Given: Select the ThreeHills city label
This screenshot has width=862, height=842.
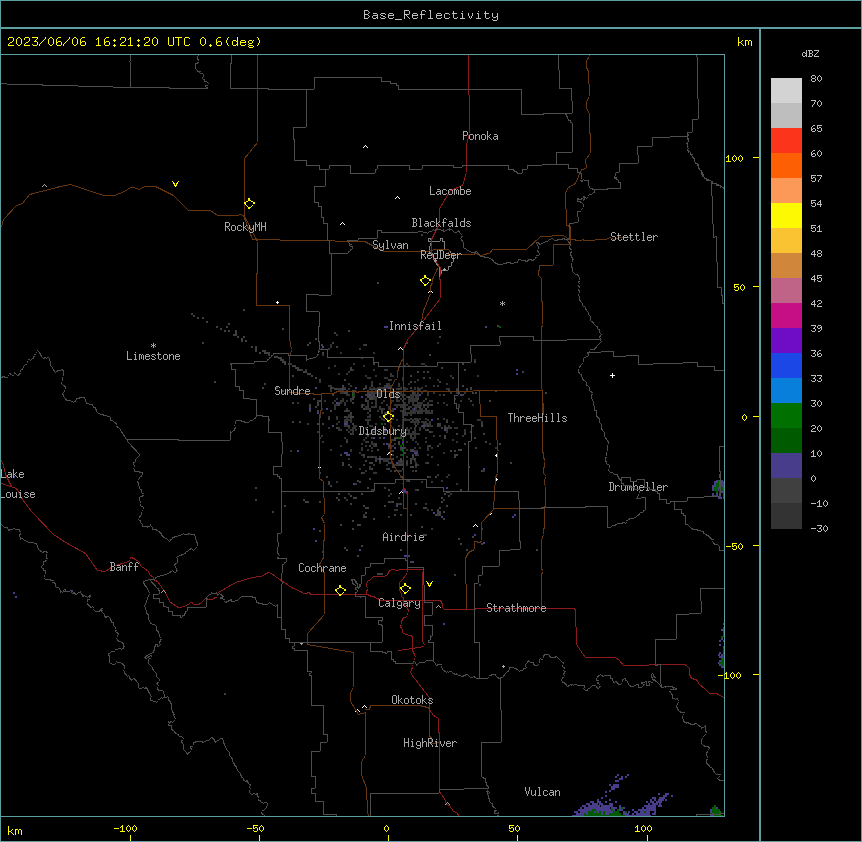Looking at the screenshot, I should click(537, 418).
